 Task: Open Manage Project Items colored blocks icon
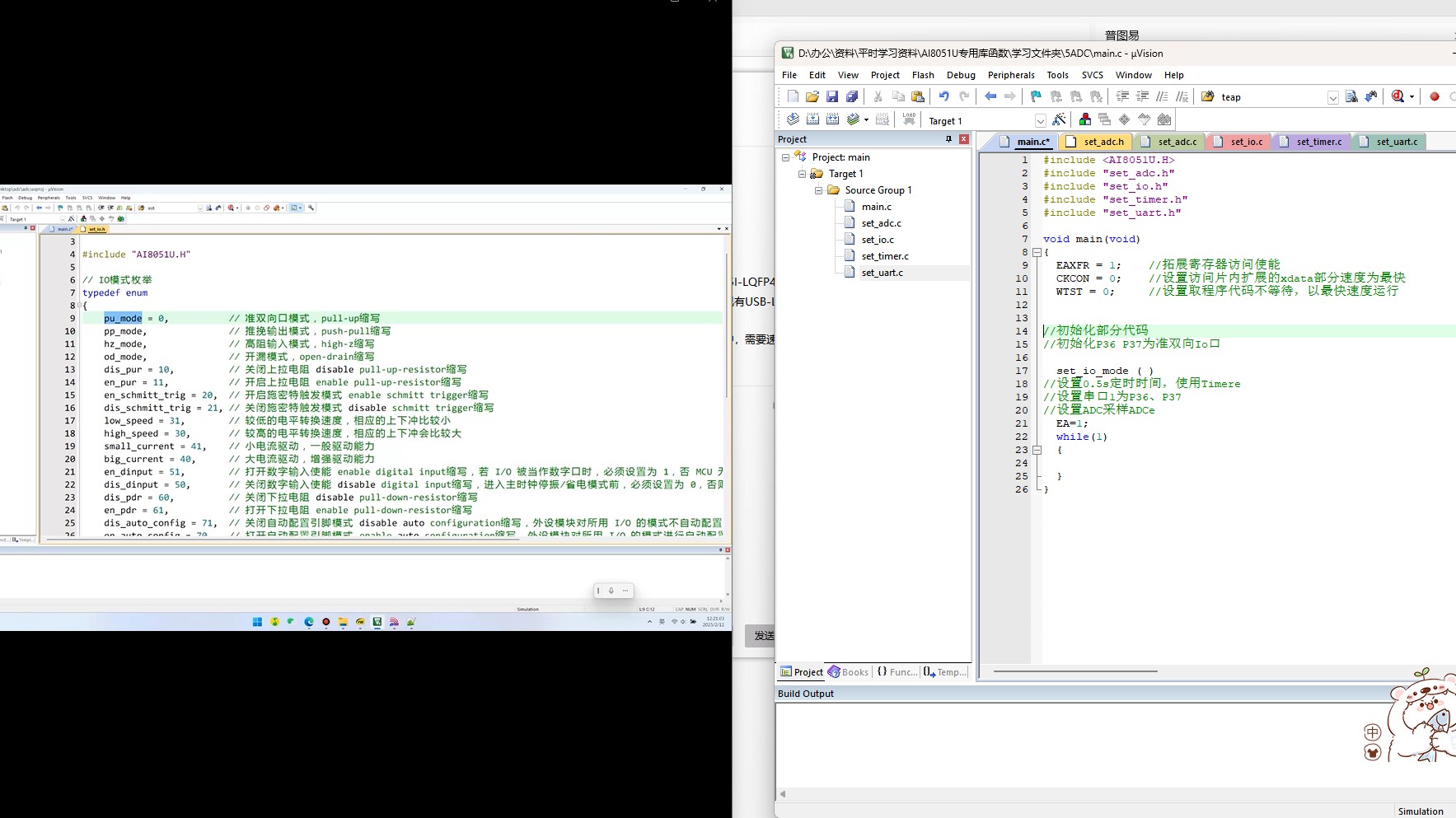click(x=1085, y=119)
